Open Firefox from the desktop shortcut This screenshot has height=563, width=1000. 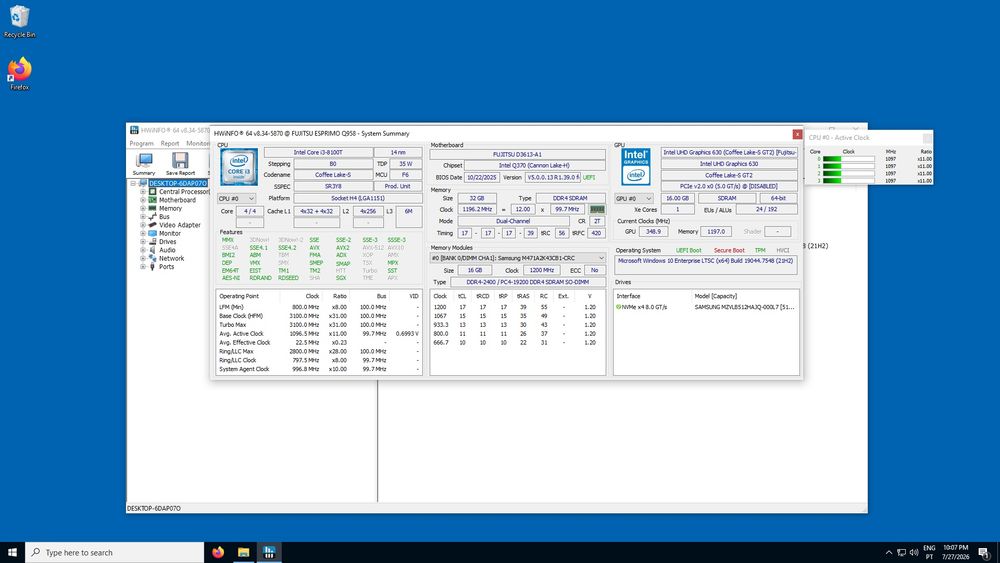click(x=19, y=73)
